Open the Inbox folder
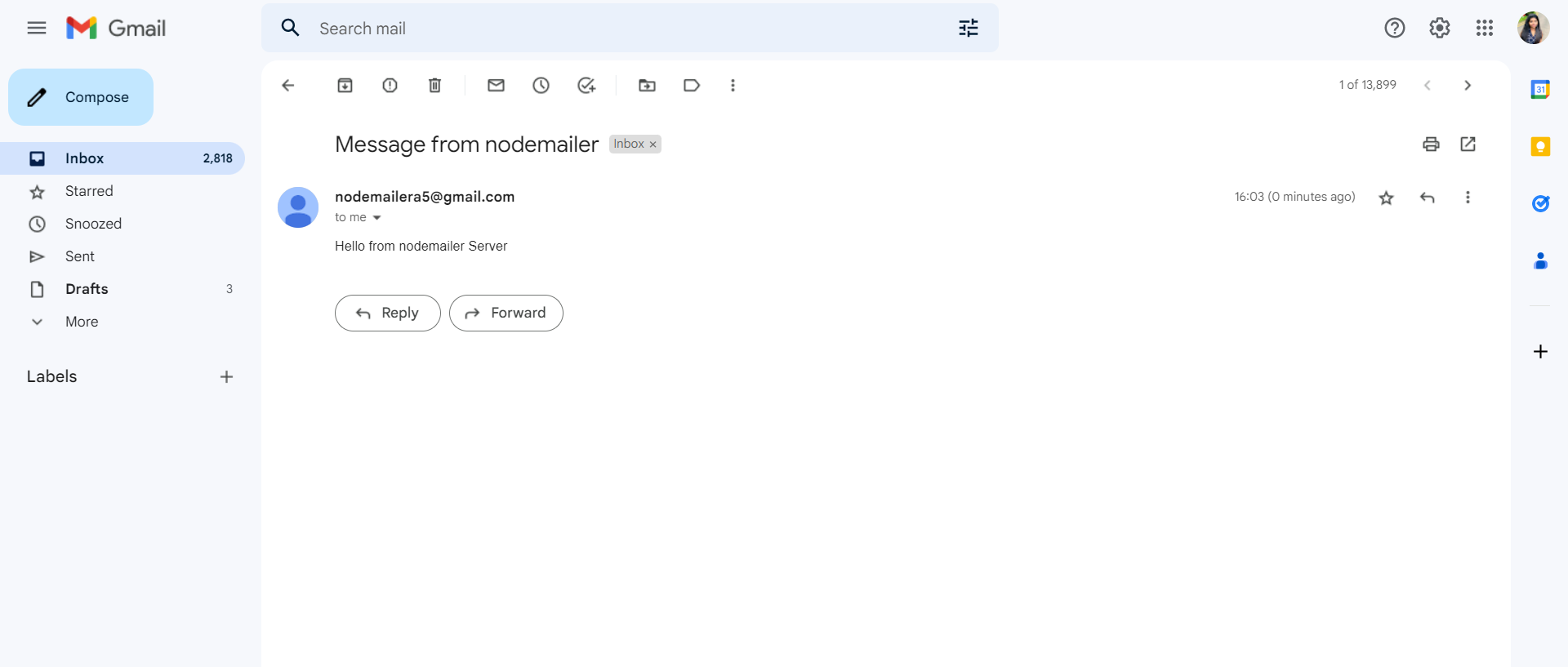The width and height of the screenshot is (1568, 667). (x=122, y=158)
